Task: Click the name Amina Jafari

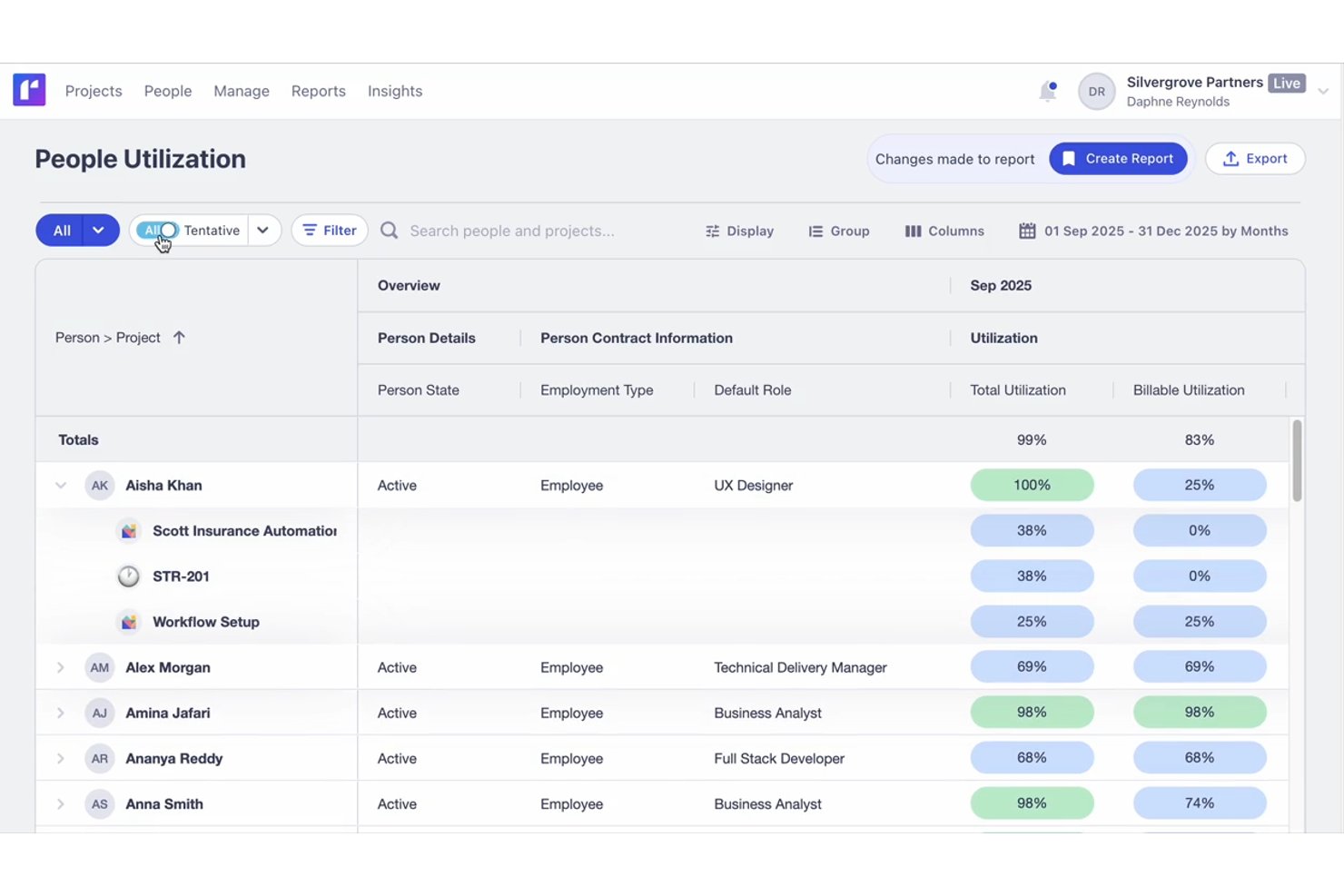Action: click(x=168, y=713)
